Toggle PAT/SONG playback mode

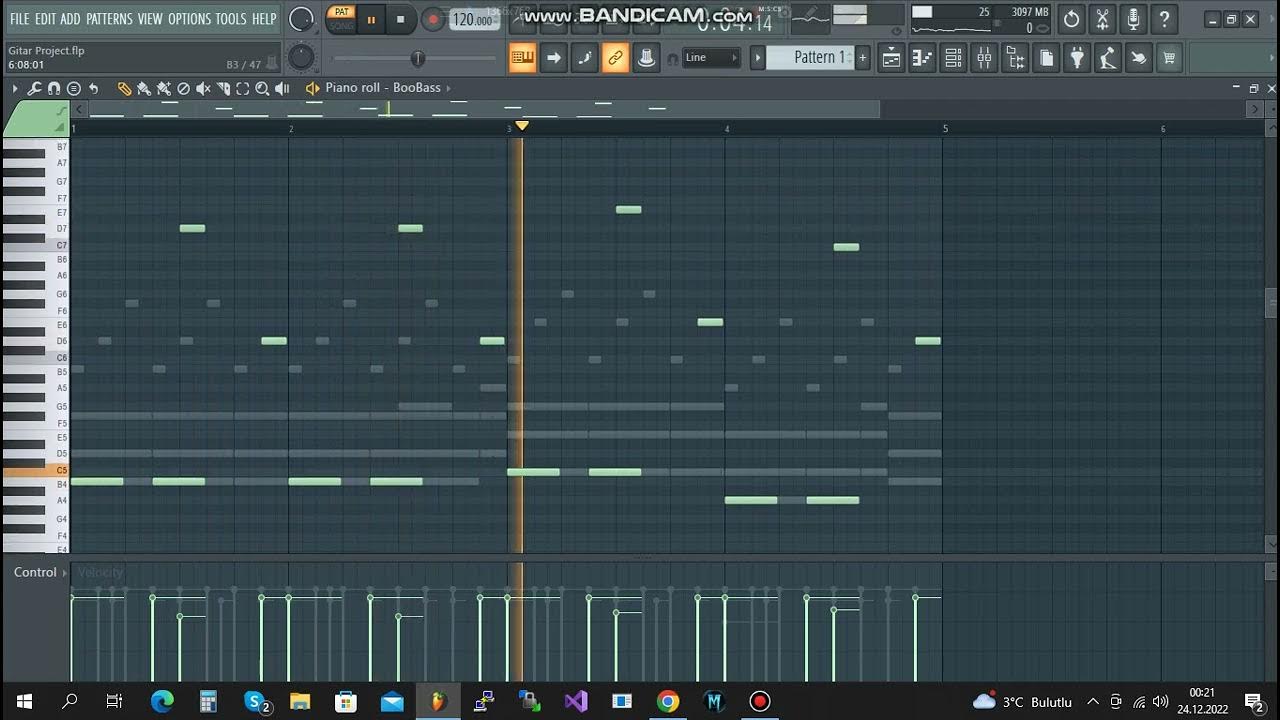pyautogui.click(x=341, y=19)
